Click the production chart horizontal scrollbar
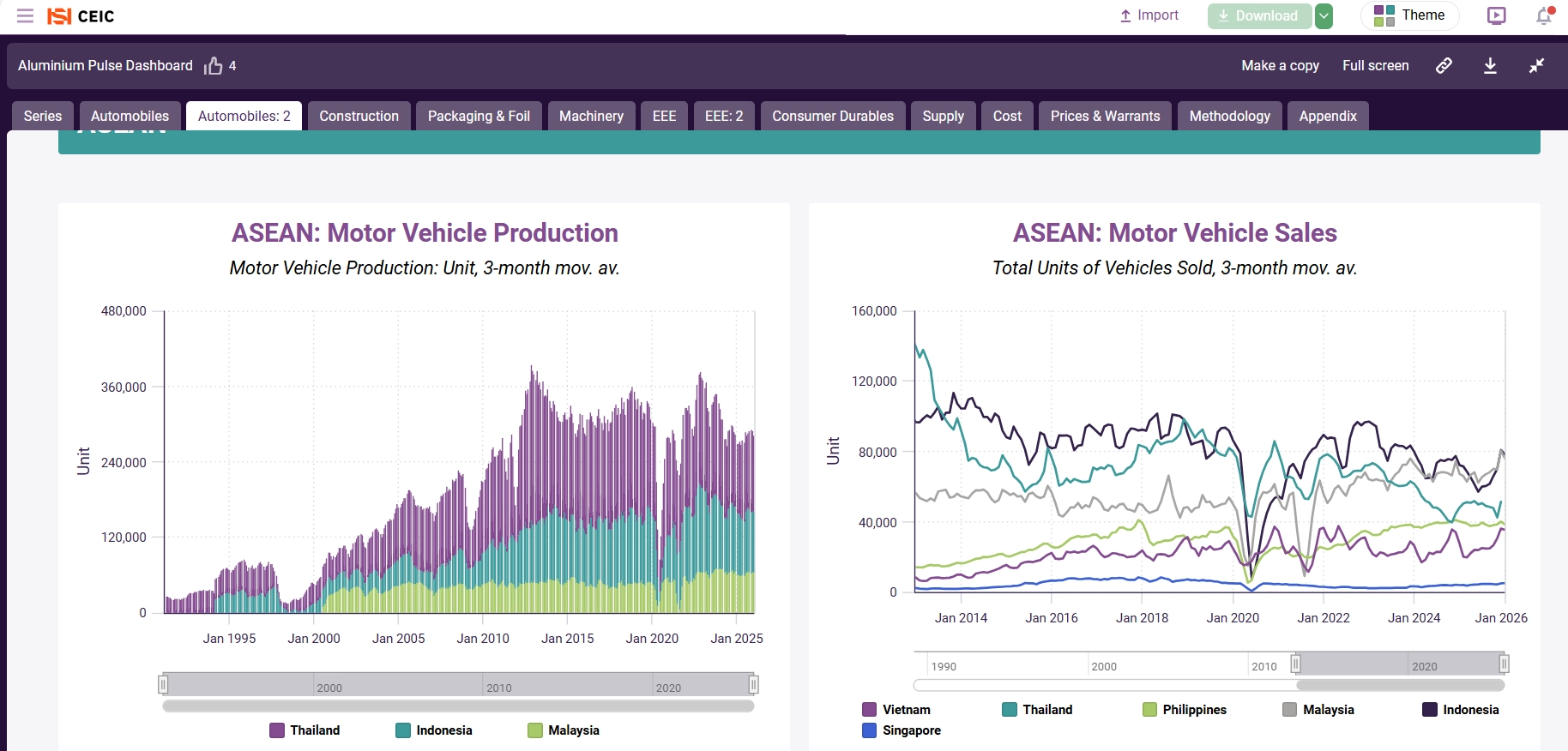This screenshot has height=751, width=1568. (458, 706)
